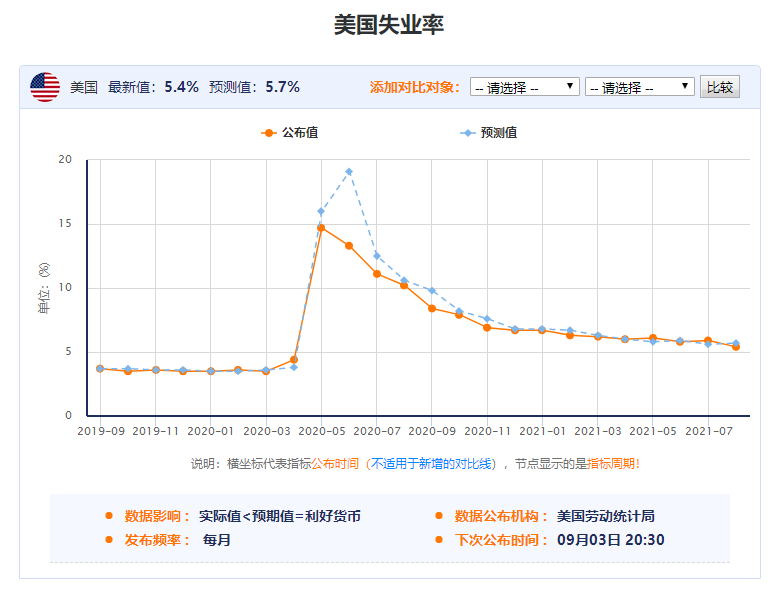
Task: Click the orange bullet beside 数据影响
Action: pyautogui.click(x=109, y=516)
